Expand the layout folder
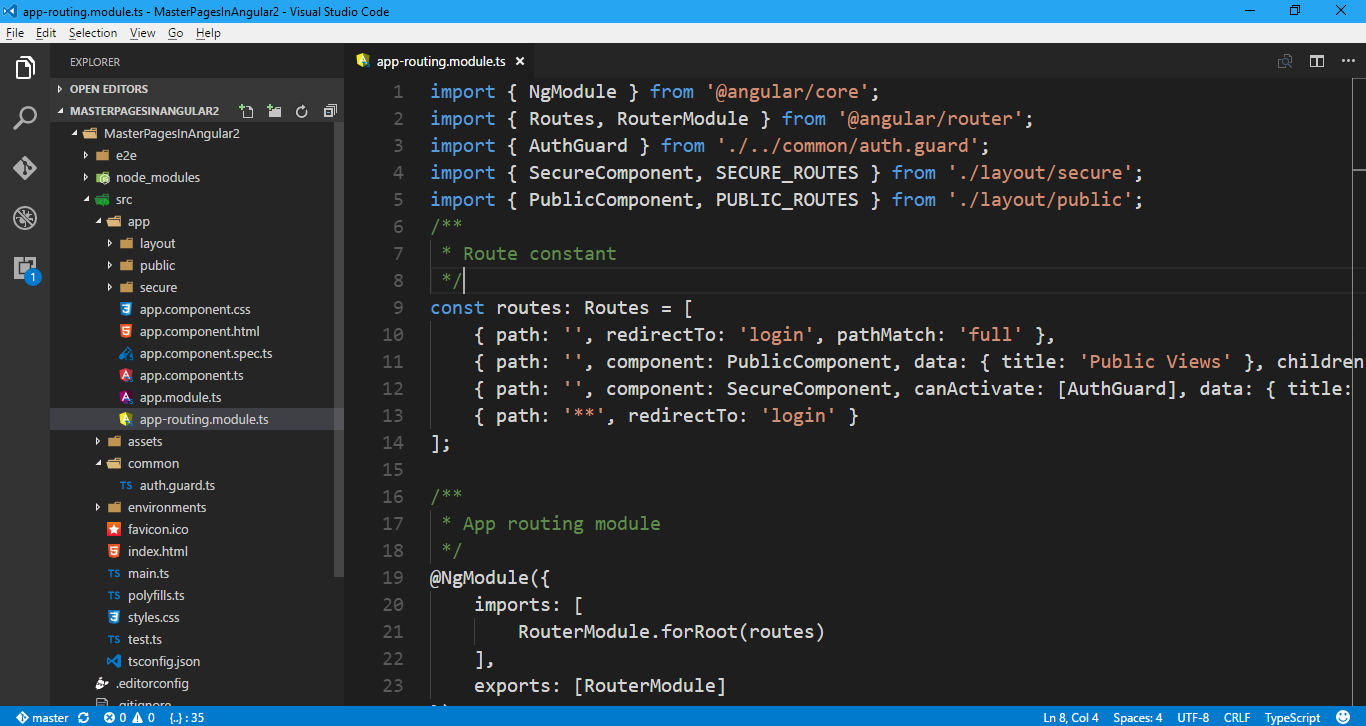 coord(110,243)
